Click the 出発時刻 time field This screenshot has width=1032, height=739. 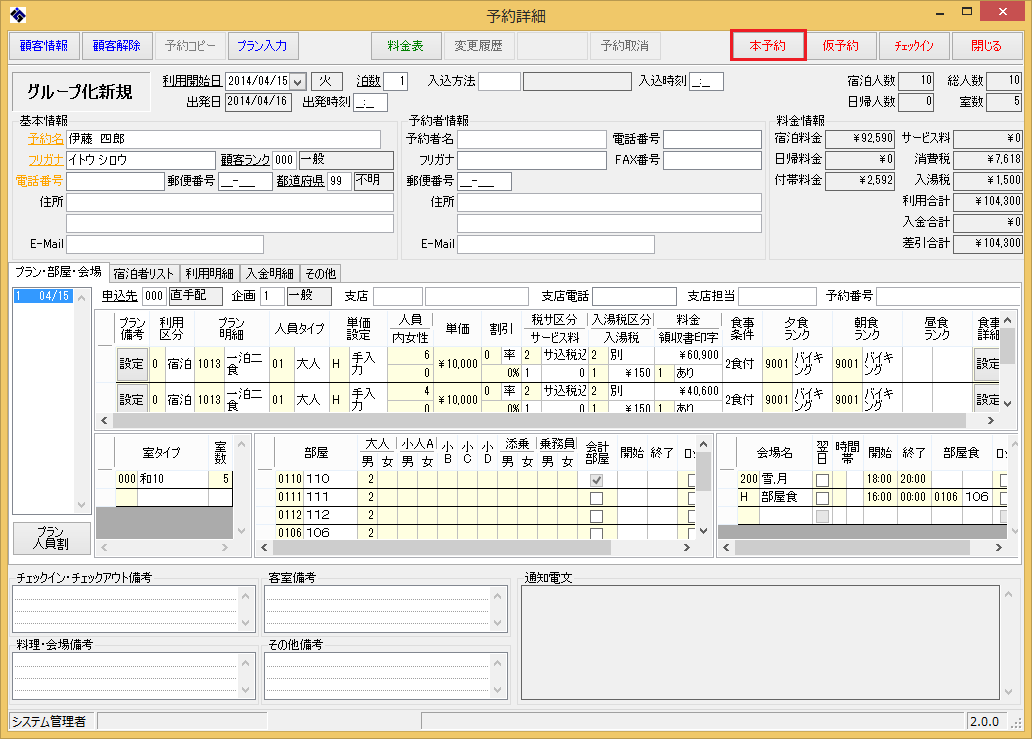371,103
